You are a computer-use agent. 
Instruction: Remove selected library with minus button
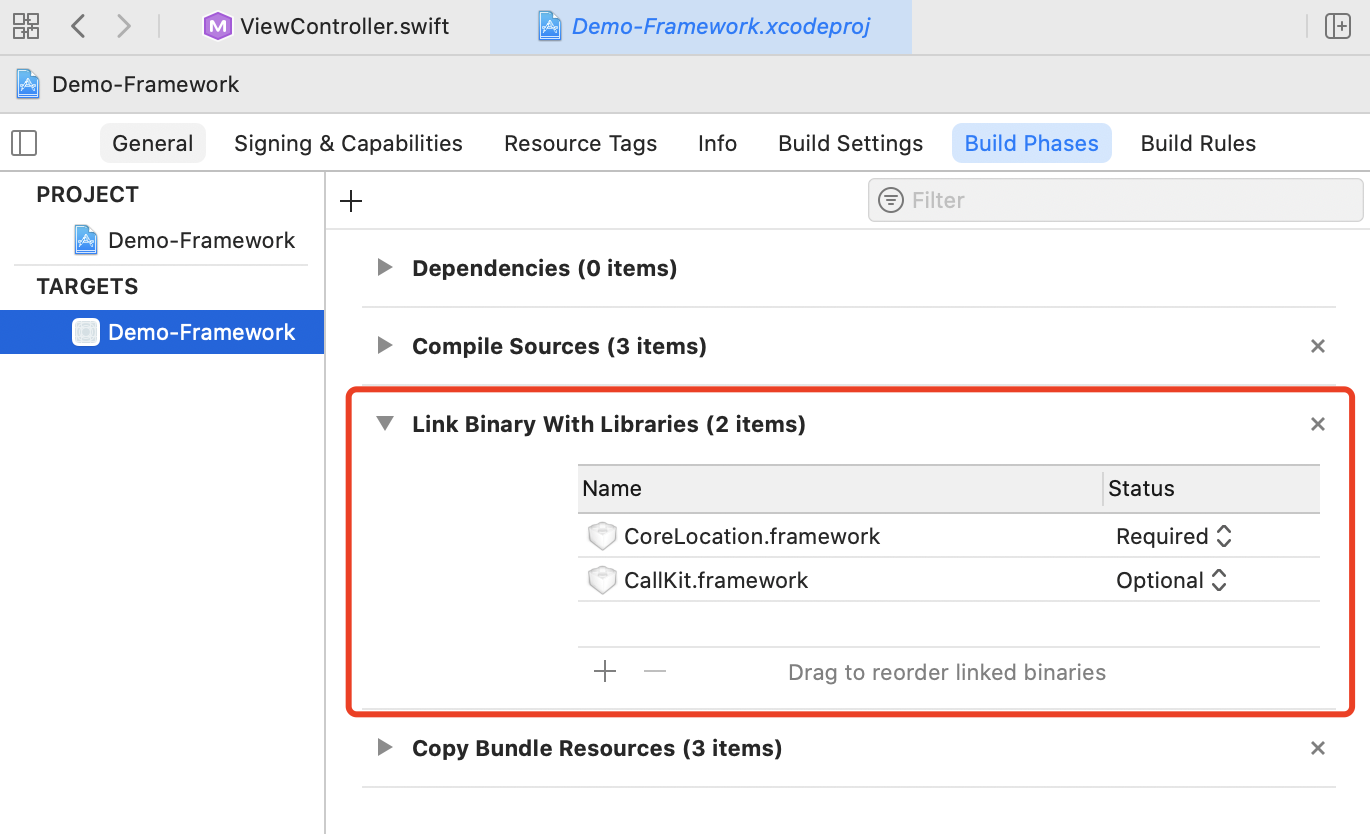[x=655, y=671]
